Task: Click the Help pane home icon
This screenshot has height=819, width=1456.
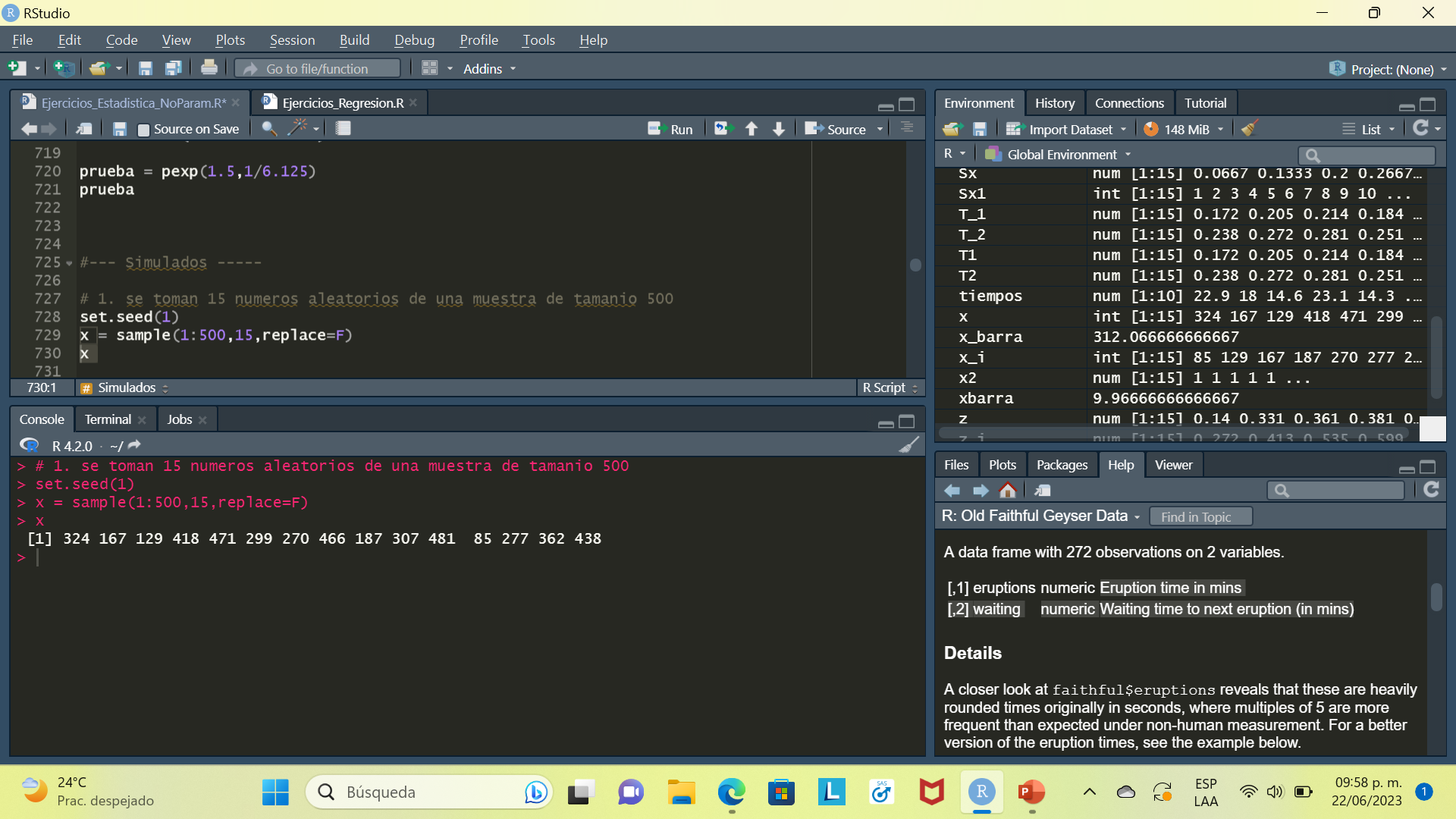Action: [1008, 491]
